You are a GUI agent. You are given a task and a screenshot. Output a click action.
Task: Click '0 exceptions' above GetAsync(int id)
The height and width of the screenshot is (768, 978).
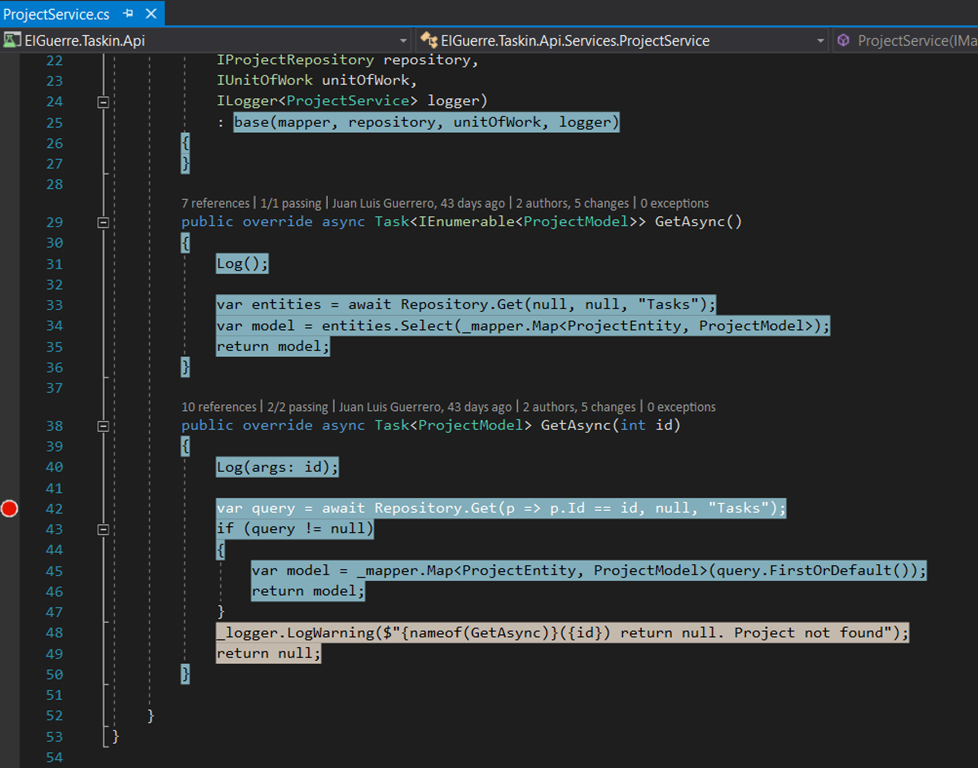[x=681, y=407]
